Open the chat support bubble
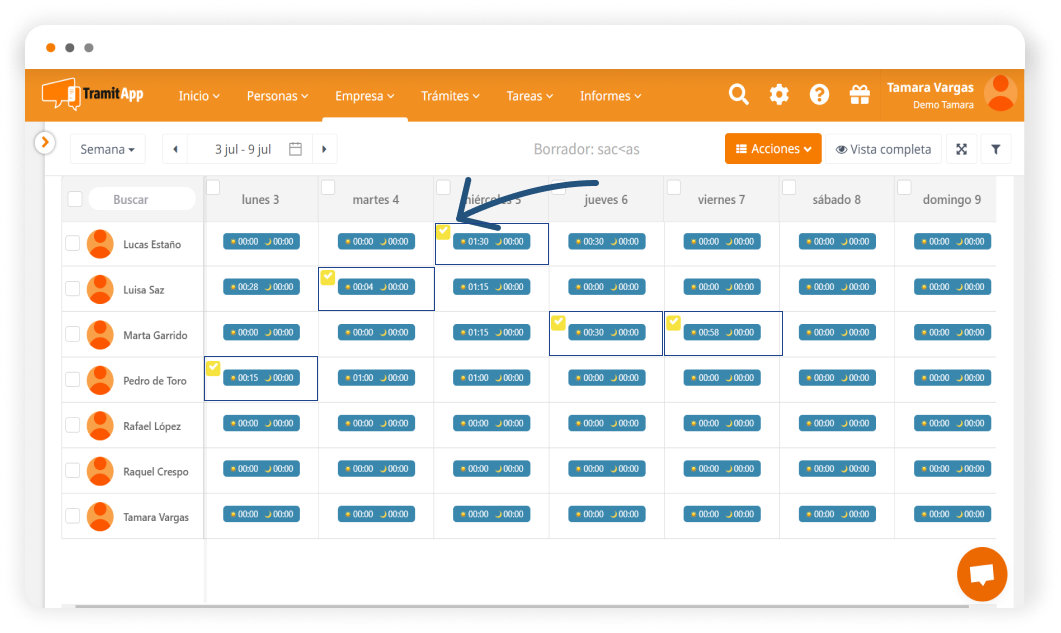The width and height of the screenshot is (1061, 633). click(981, 574)
